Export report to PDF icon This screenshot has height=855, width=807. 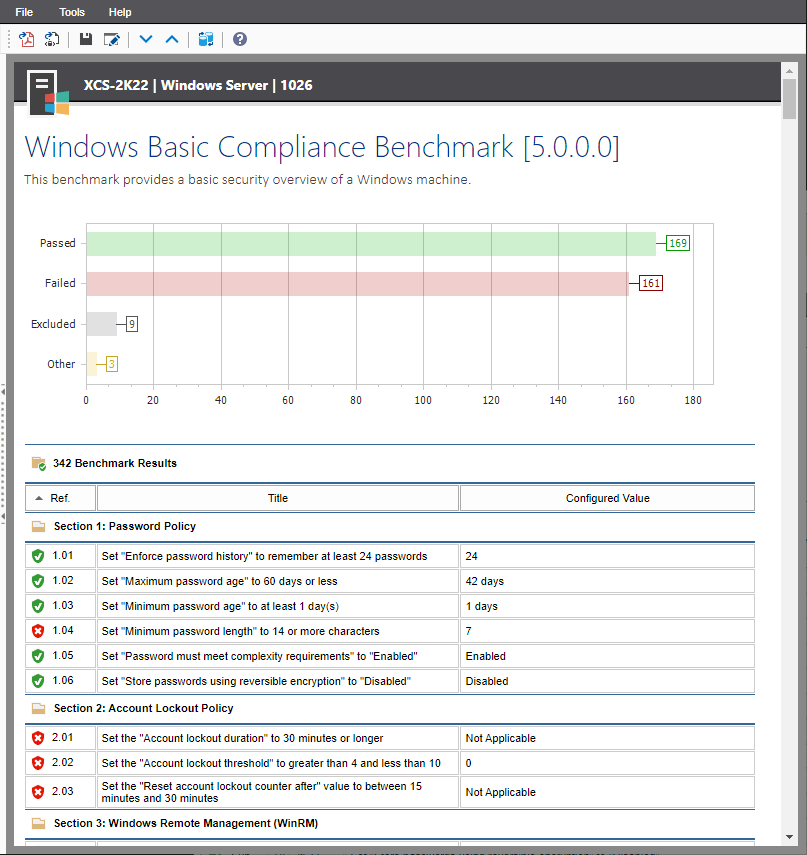coord(26,39)
